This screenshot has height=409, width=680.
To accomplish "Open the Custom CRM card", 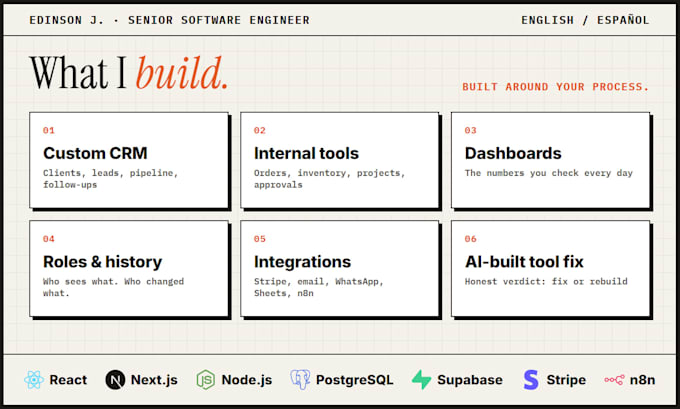I will (129, 160).
